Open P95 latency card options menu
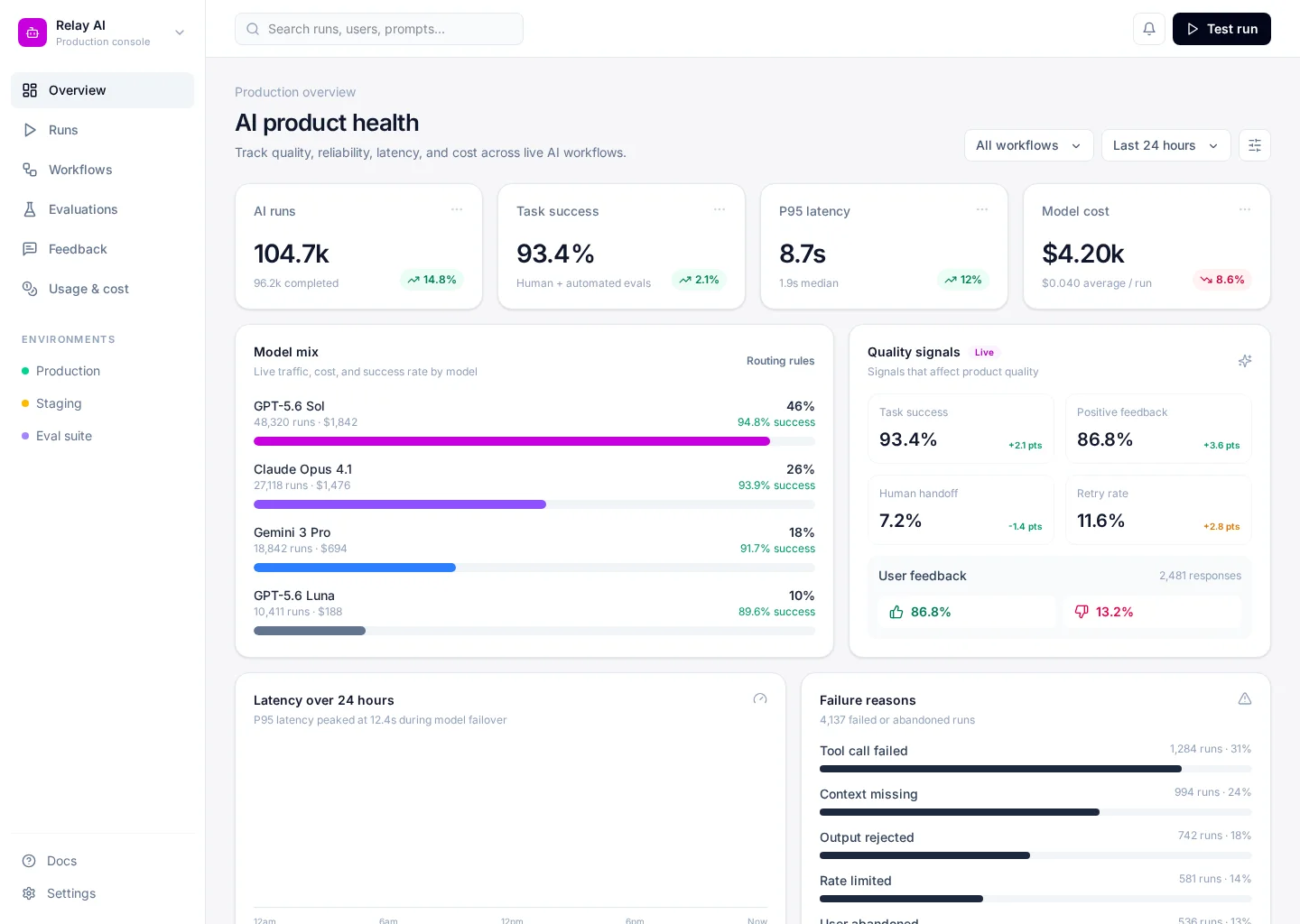This screenshot has height=924, width=1300. tap(982, 209)
